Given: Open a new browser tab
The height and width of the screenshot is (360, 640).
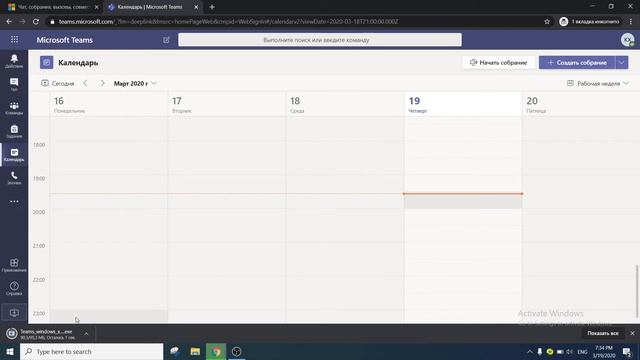Looking at the screenshot, I should pyautogui.click(x=211, y=7).
